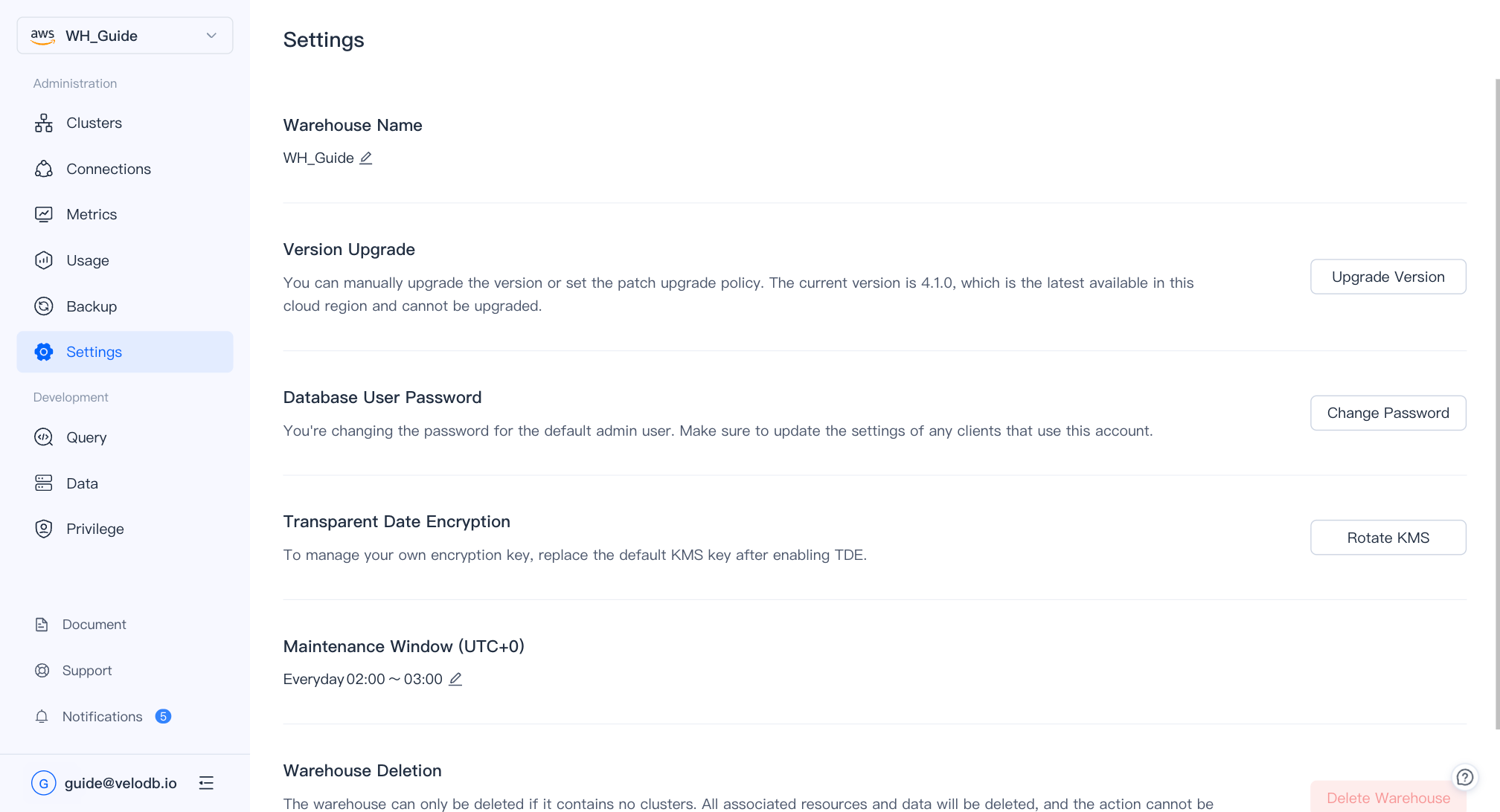Click the Rotate KMS button
This screenshot has height=812, width=1500.
point(1388,538)
